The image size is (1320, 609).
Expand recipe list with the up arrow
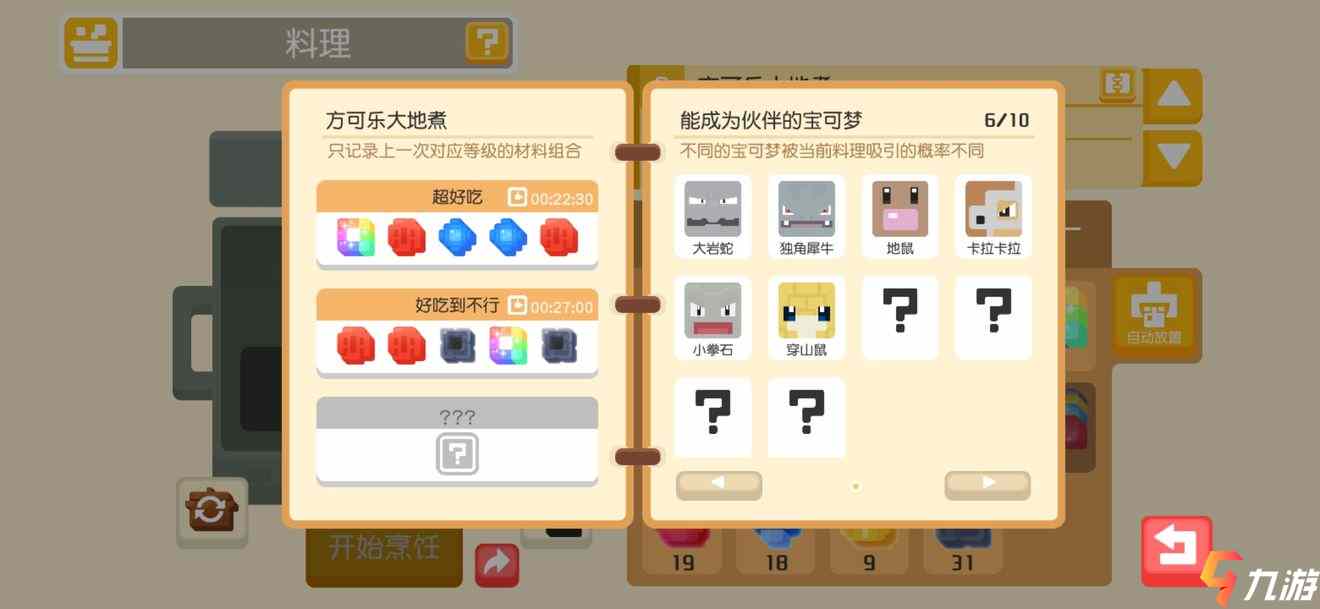tap(1172, 96)
